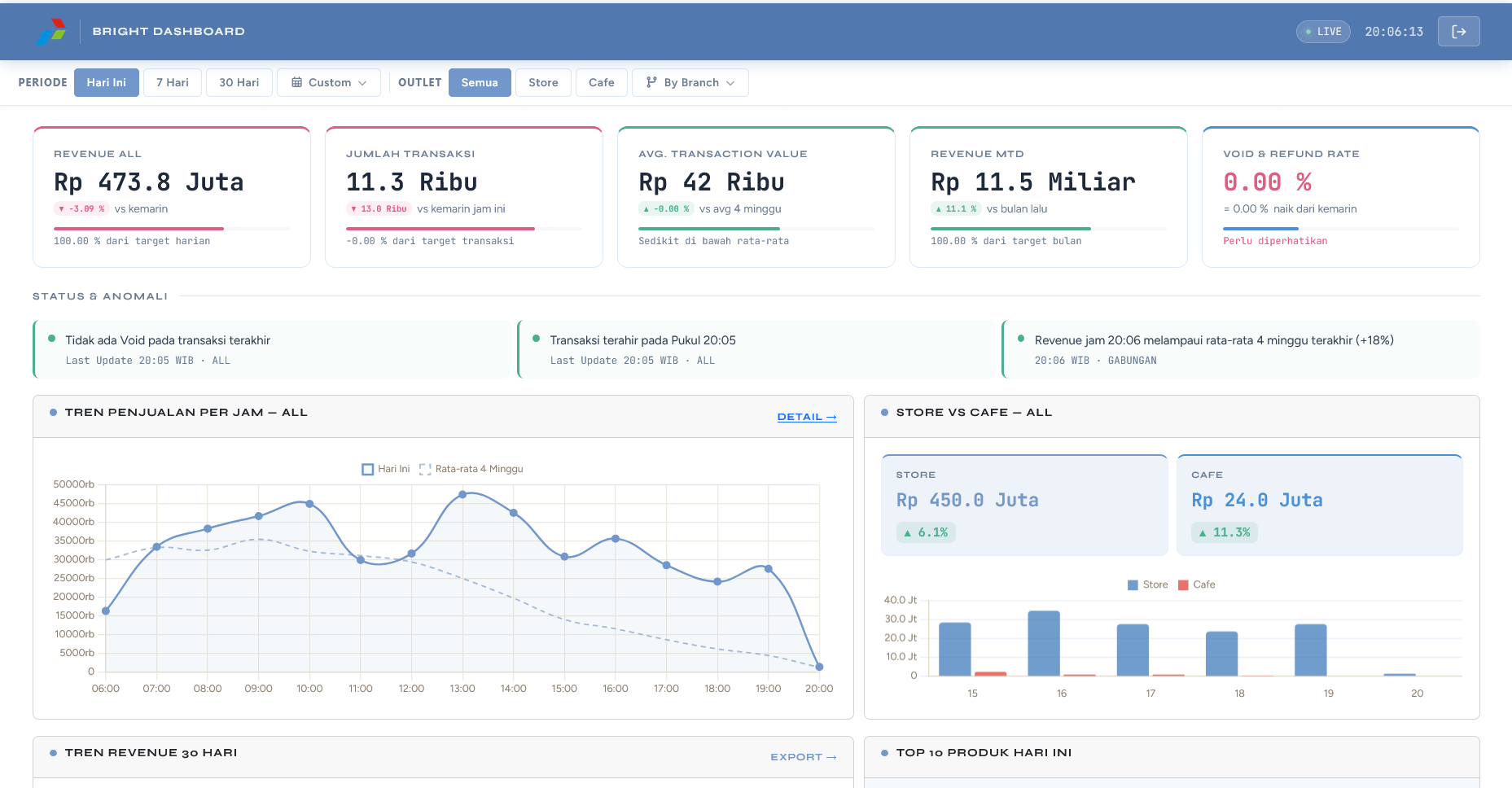Click the Void & Refund Rate card
This screenshot has height=788, width=1512.
point(1341,197)
